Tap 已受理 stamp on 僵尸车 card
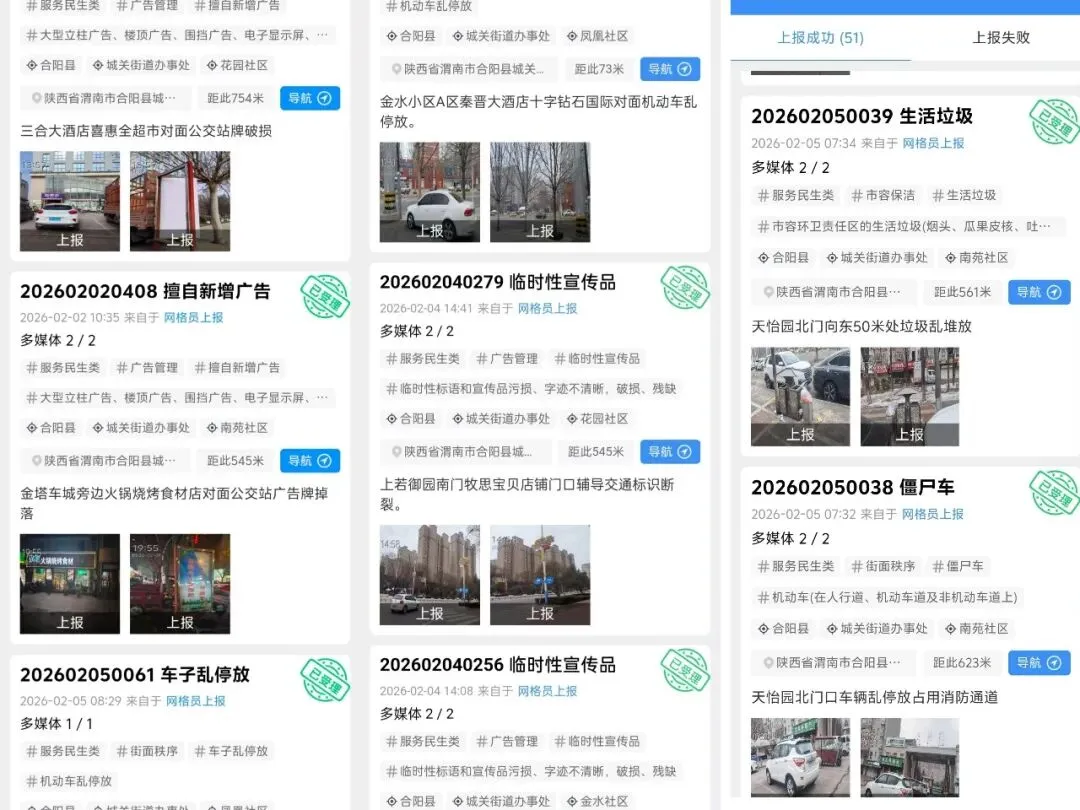The height and width of the screenshot is (810, 1080). coord(1055,492)
